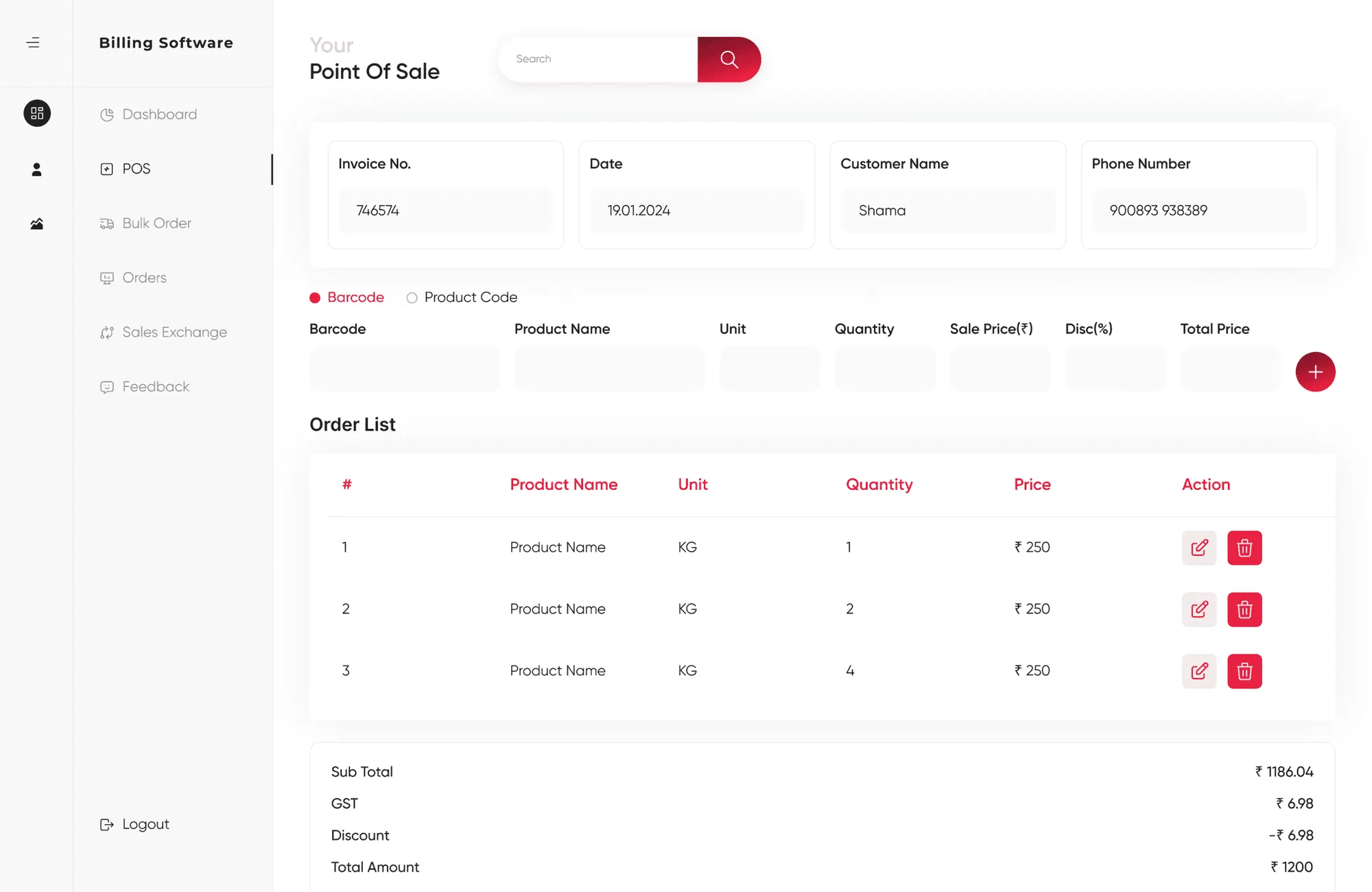Click the Sub Total value ₹ 1186.04
Viewport: 1372px width, 892px height.
1284,772
